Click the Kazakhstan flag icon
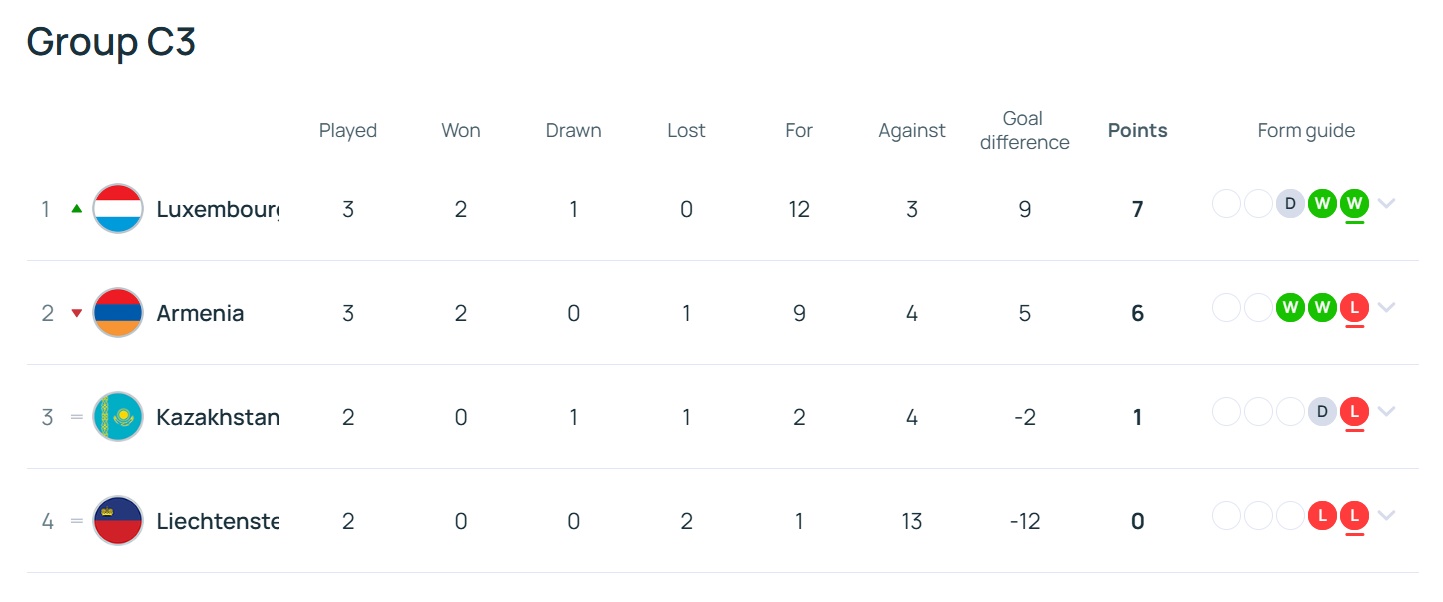The image size is (1443, 602). (x=118, y=417)
